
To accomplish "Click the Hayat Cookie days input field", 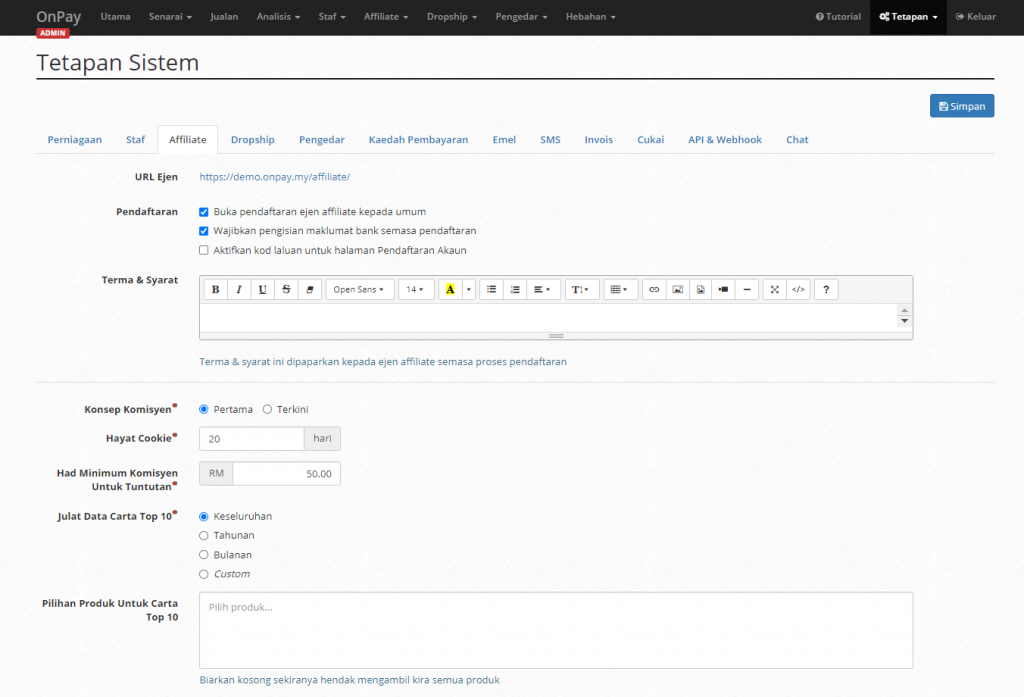I will click(251, 439).
